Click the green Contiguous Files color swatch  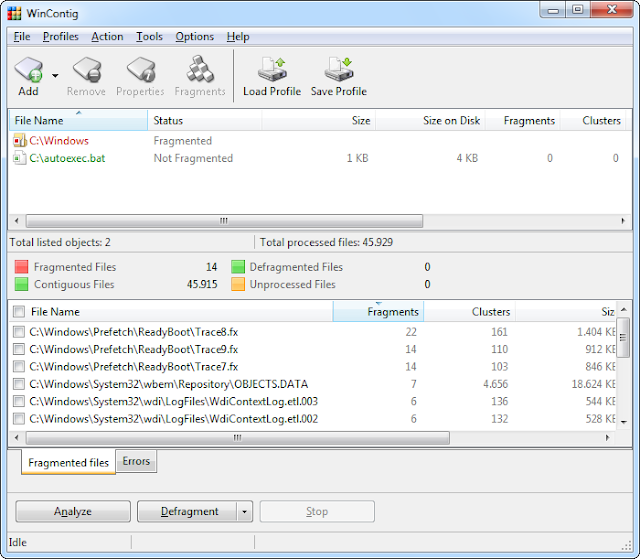[21, 284]
